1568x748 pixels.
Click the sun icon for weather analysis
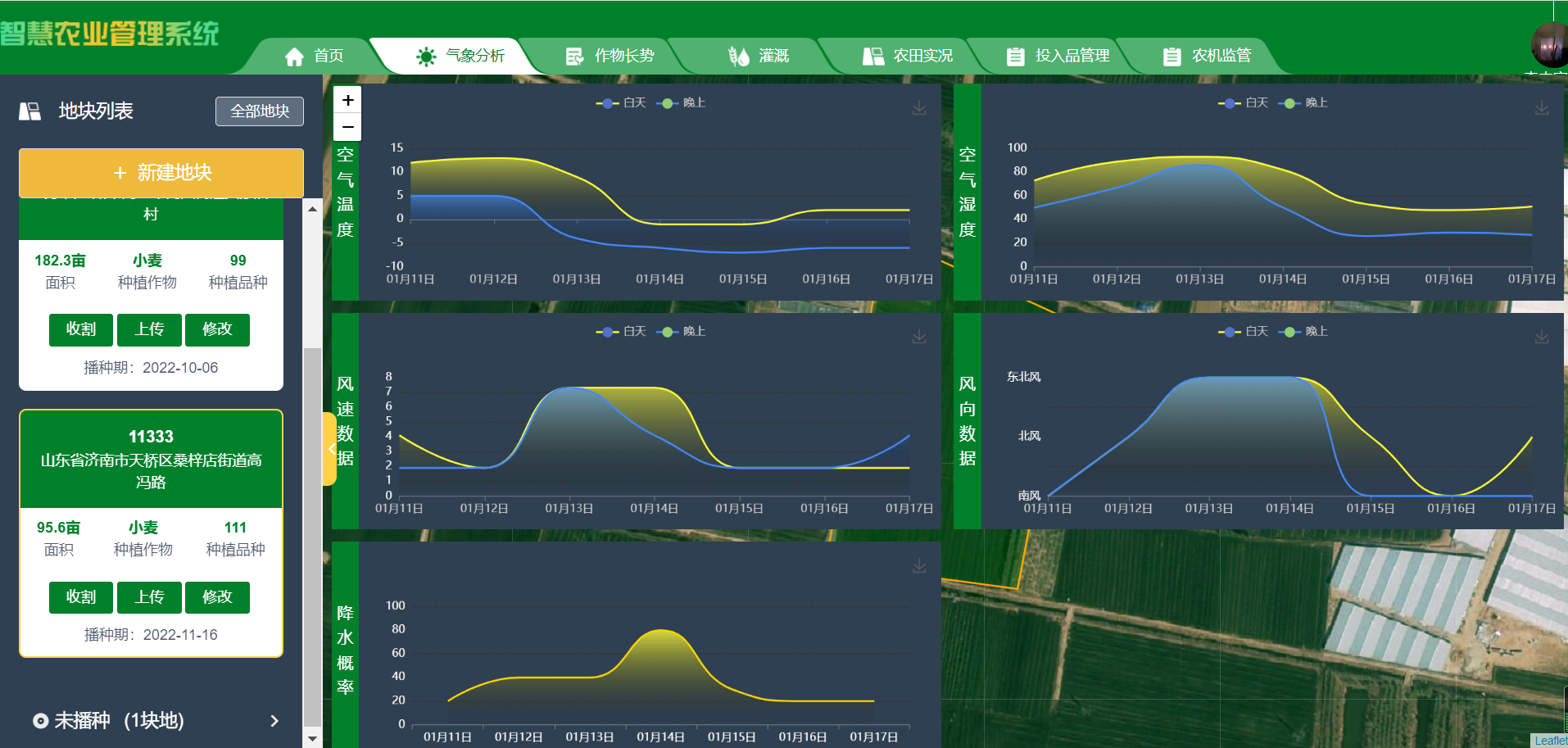[x=426, y=57]
